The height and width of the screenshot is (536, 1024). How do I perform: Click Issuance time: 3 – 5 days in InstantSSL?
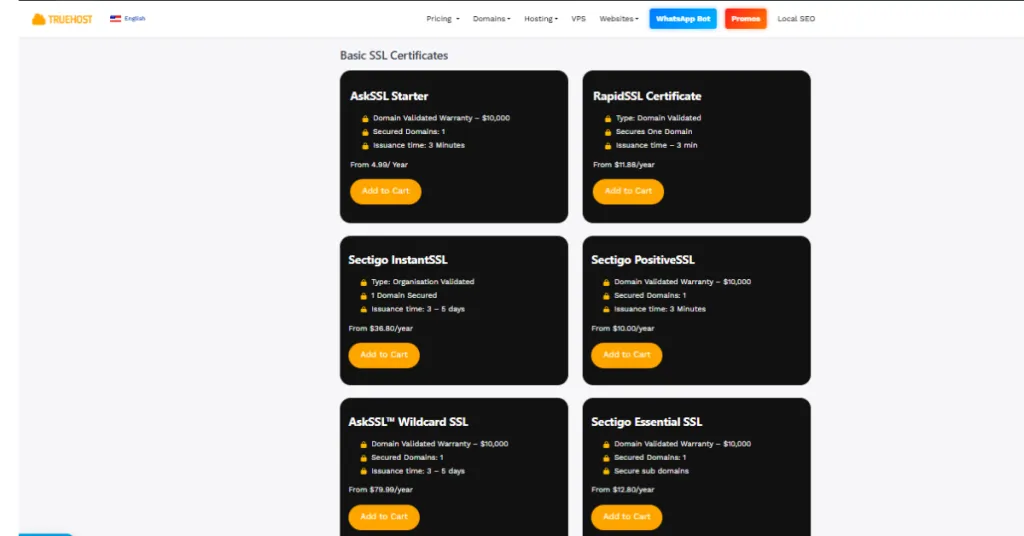click(418, 309)
